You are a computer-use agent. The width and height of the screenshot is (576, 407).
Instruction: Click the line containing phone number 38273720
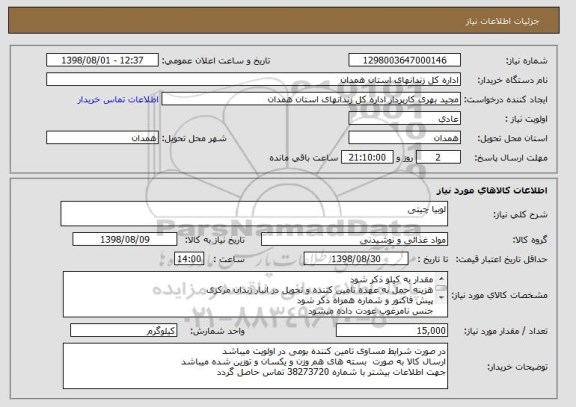click(331, 372)
